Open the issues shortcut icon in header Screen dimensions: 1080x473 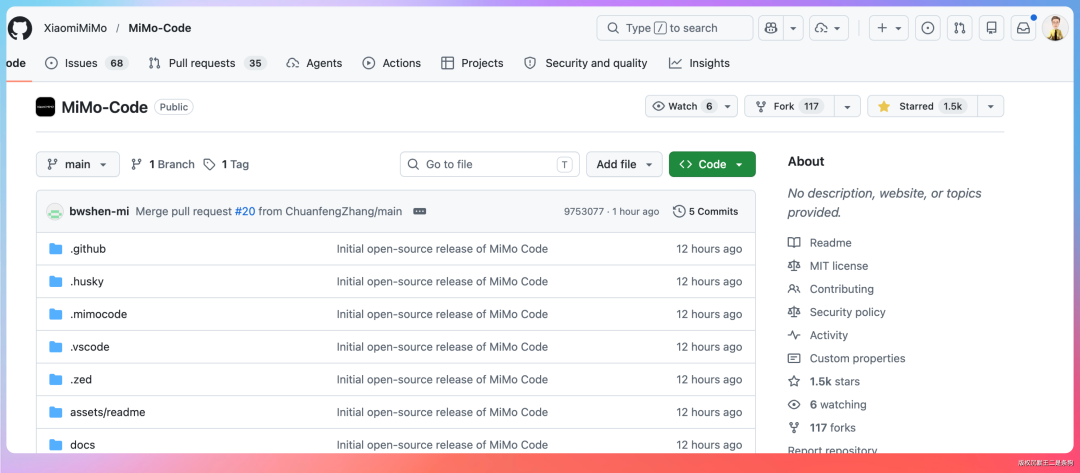(928, 28)
